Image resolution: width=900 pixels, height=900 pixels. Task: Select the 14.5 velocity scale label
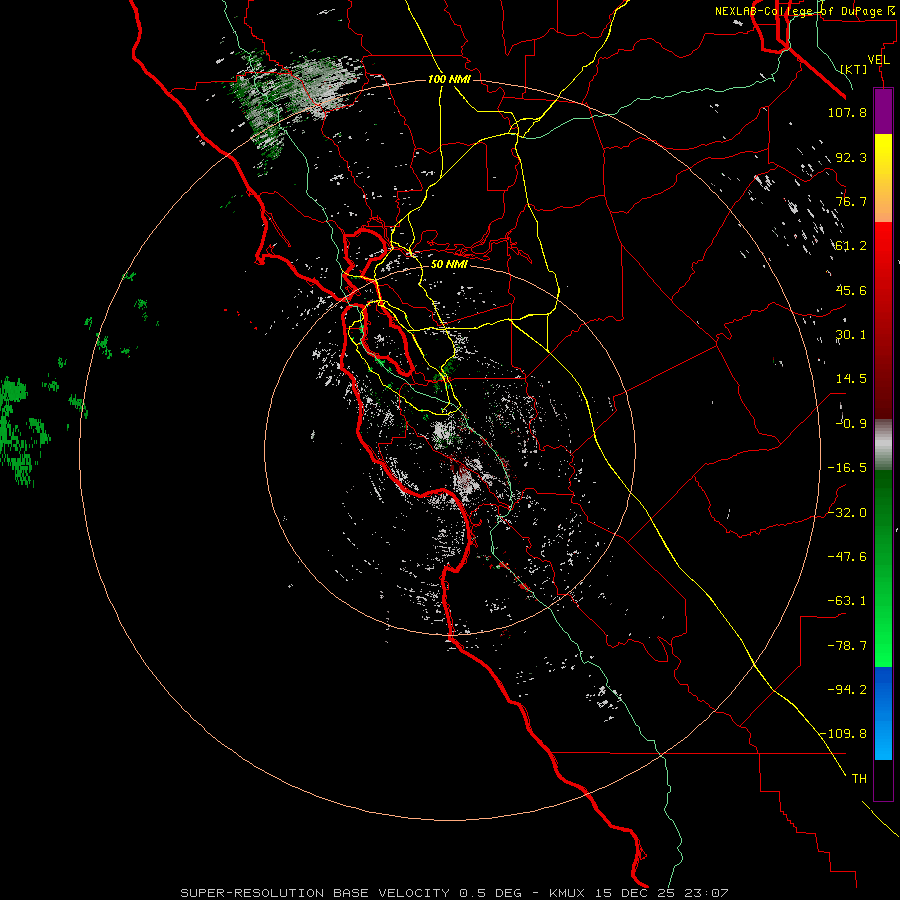(x=851, y=379)
